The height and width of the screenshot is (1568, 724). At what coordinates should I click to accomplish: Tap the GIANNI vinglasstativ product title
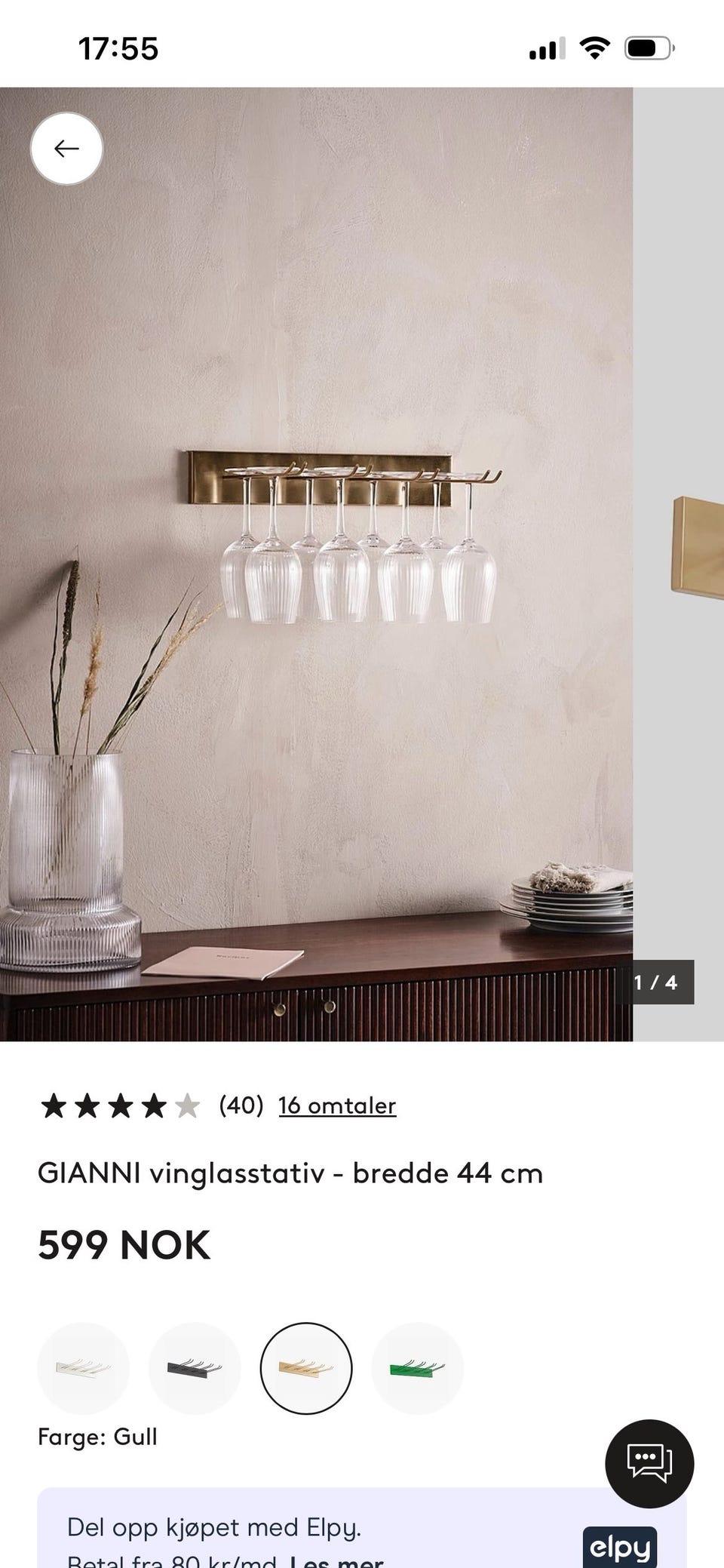click(290, 1173)
